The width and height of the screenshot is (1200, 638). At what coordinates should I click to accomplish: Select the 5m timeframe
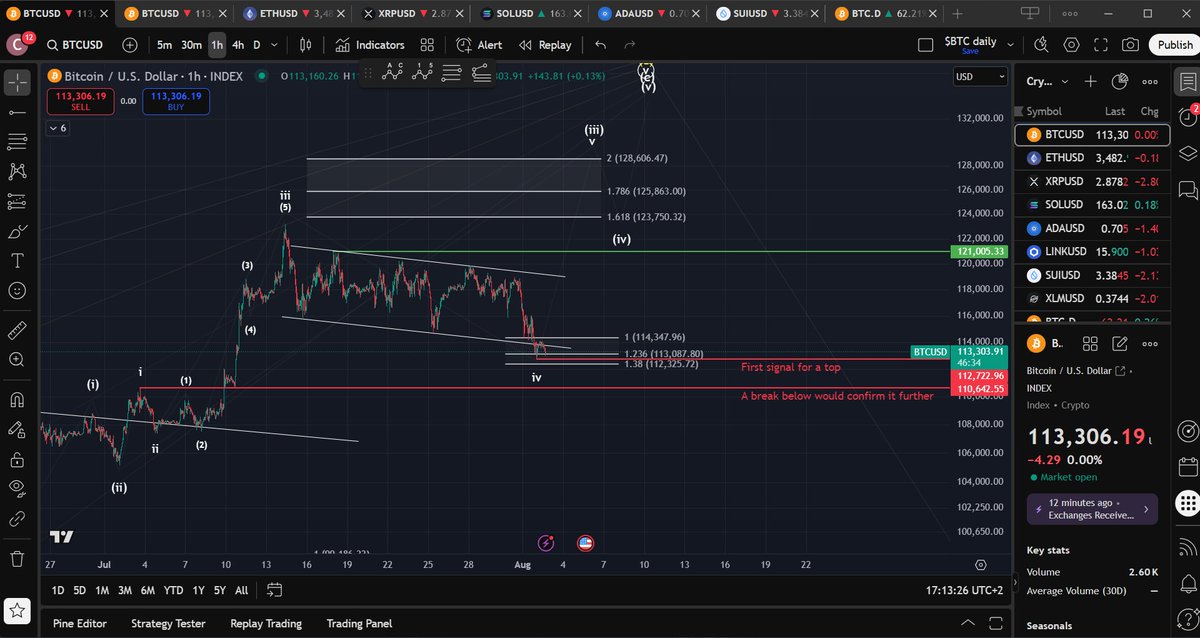(x=164, y=45)
